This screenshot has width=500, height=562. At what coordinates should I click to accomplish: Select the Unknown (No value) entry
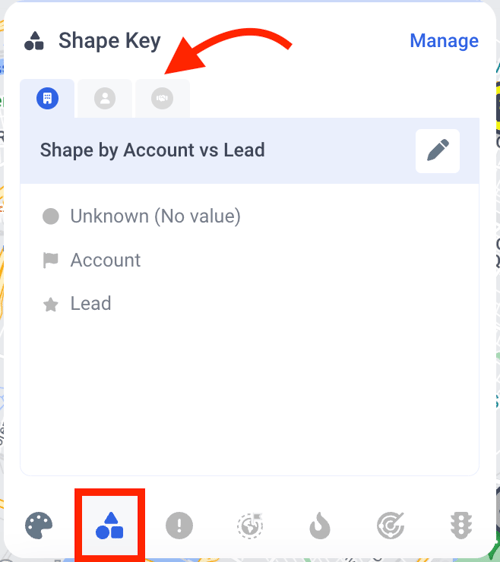point(142,216)
